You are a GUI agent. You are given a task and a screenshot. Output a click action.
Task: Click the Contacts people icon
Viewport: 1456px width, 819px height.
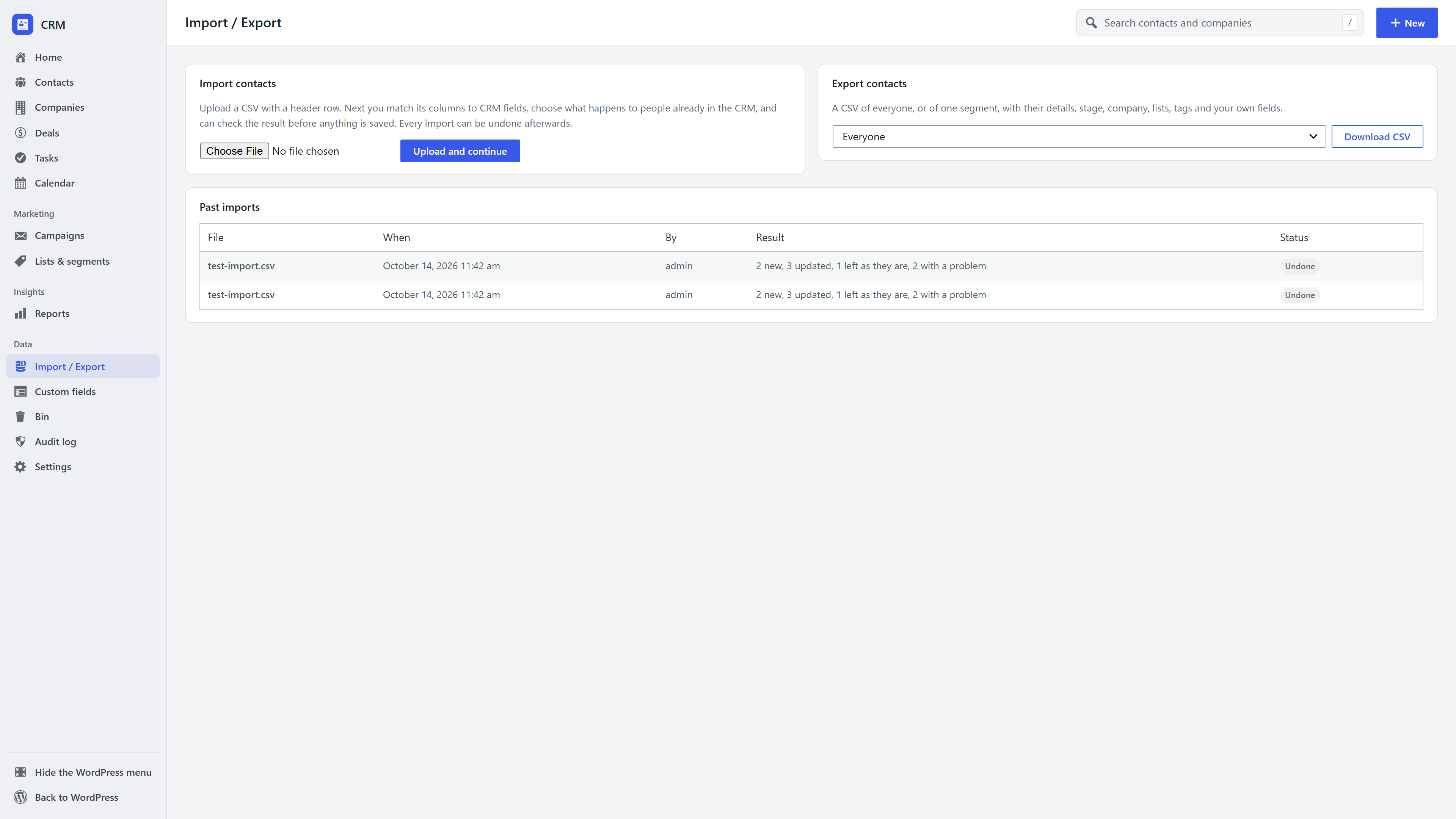20,82
